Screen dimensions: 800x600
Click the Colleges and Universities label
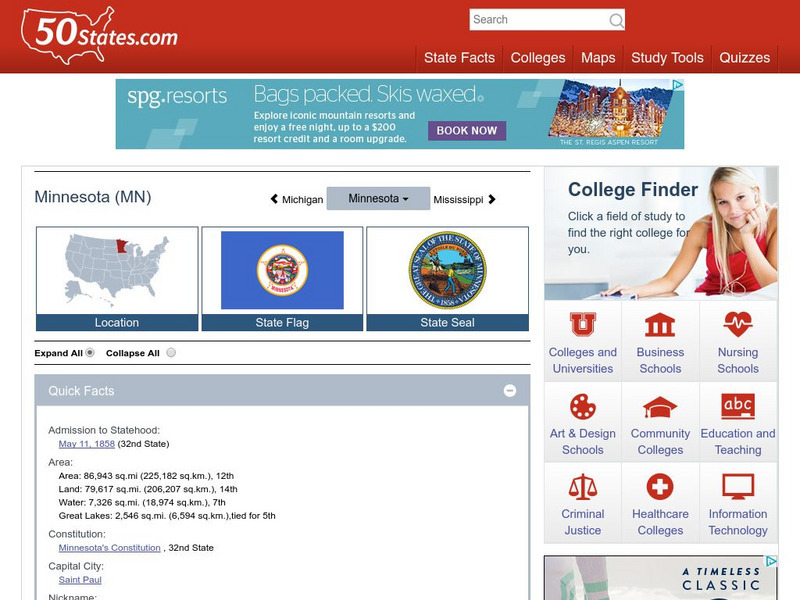[x=583, y=360]
